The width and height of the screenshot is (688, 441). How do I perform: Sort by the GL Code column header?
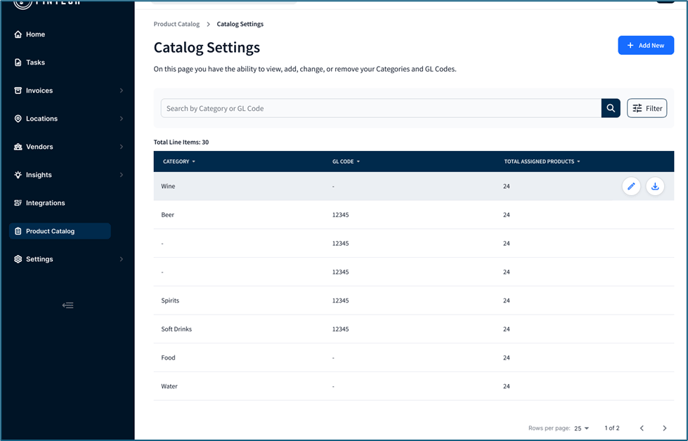[x=346, y=161]
